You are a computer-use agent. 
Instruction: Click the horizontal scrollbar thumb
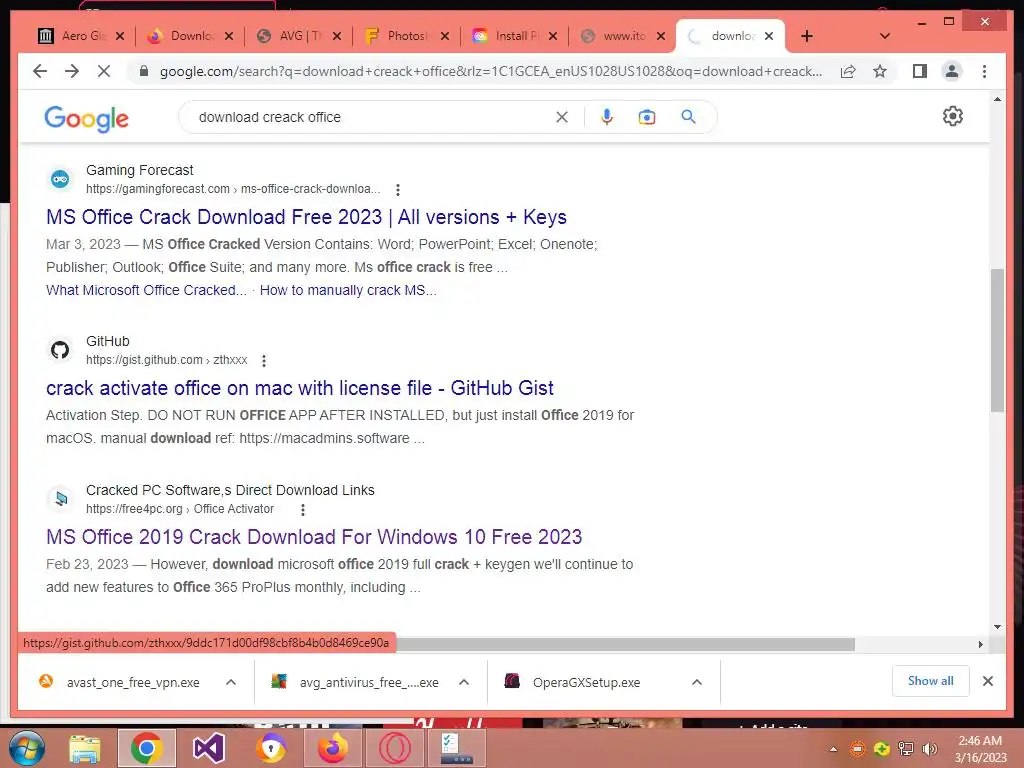click(625, 645)
